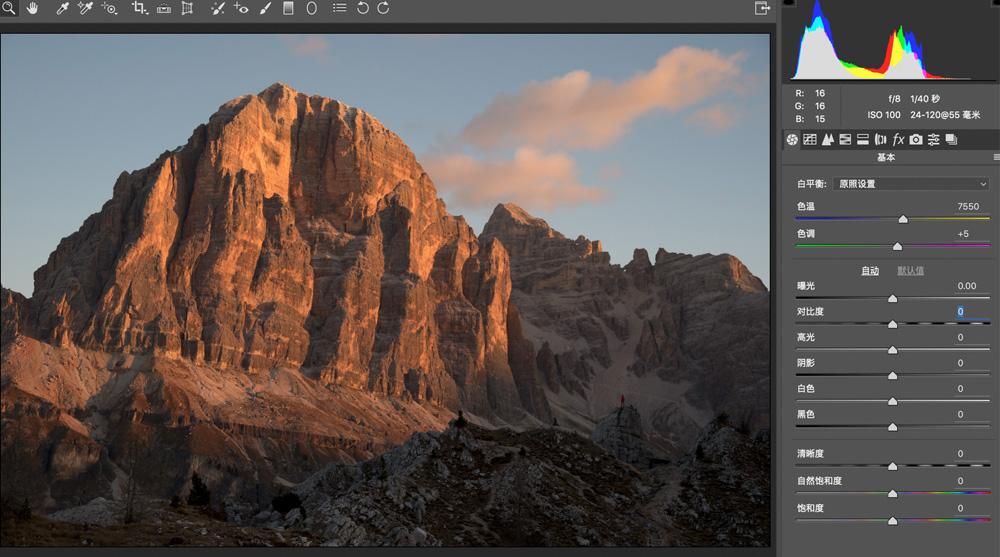Open the Preferences list icon in toolbar

[339, 8]
